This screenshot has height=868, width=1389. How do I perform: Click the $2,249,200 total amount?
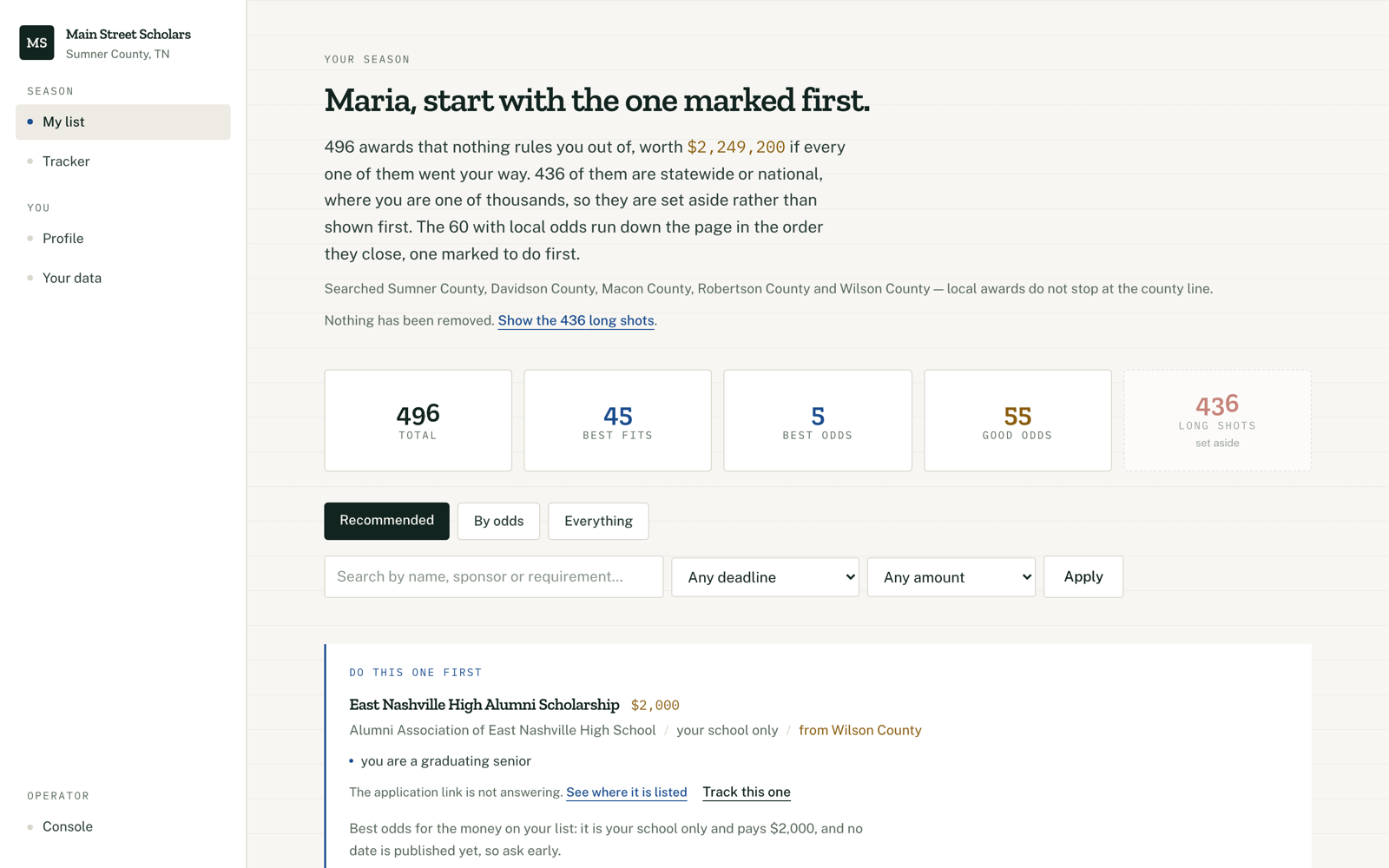point(736,148)
